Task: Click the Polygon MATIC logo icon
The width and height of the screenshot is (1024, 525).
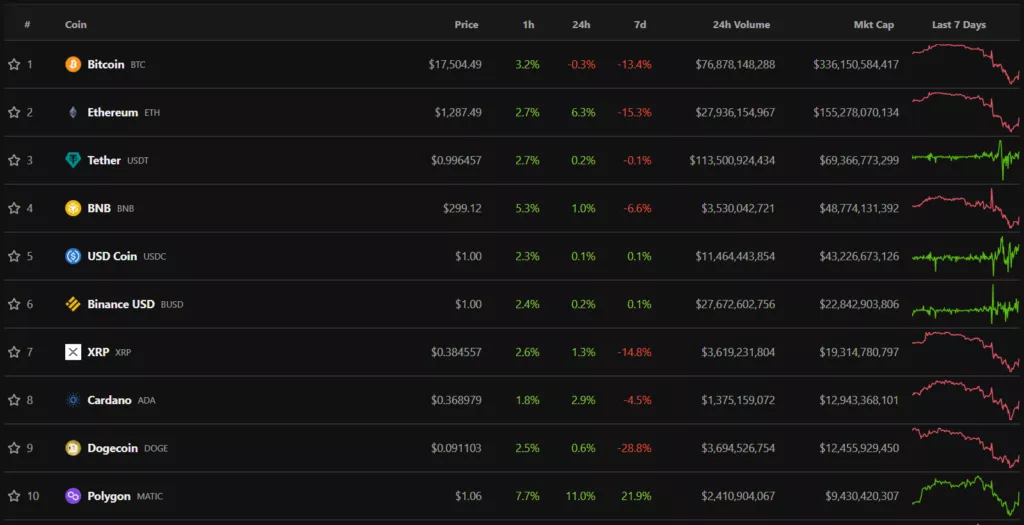Action: click(x=73, y=496)
